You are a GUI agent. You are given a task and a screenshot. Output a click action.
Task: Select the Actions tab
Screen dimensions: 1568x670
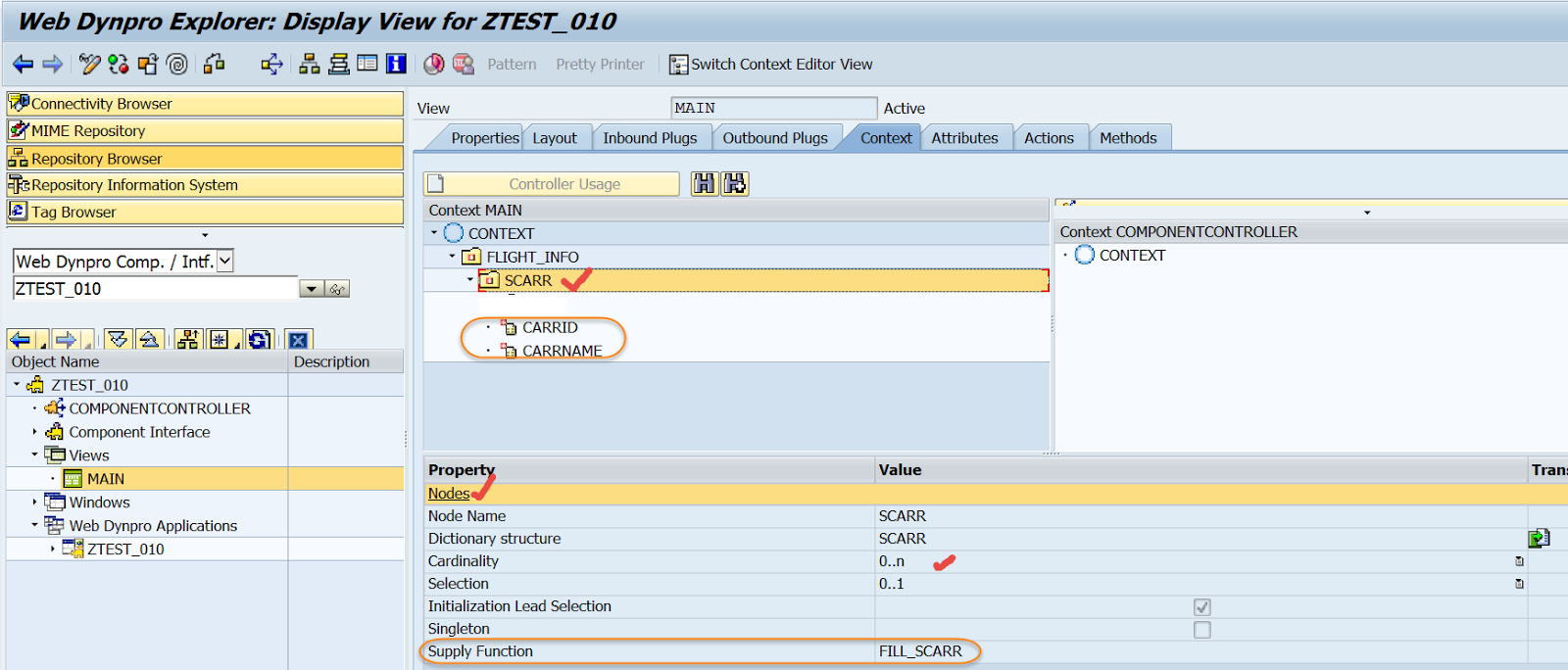pos(1049,138)
